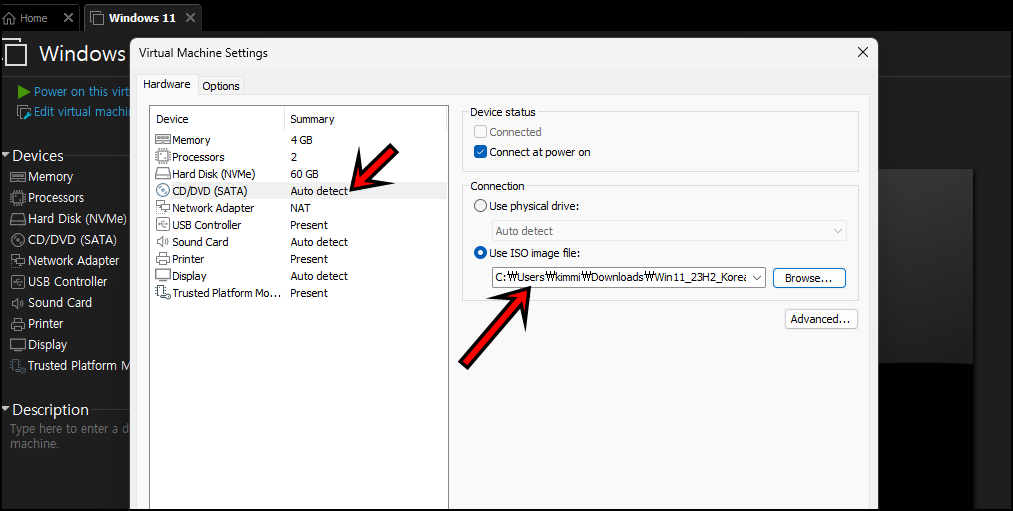Collapse the Description section in the VM summary
Screen dimensions: 1013x511
(x=6, y=410)
